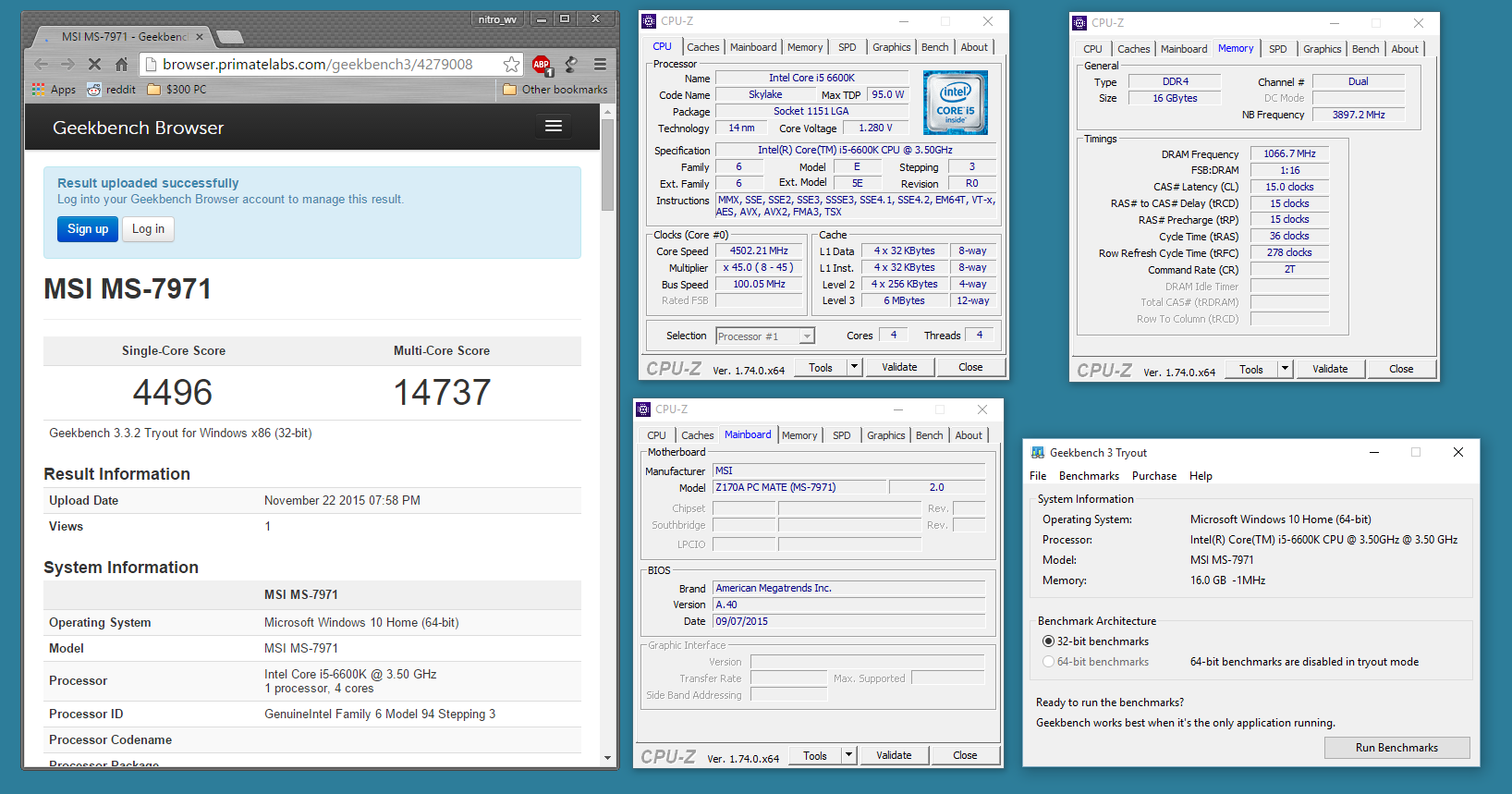Click the scrollbar up arrow in Chrome
Viewport: 1512px width, 794px height.
pyautogui.click(x=607, y=111)
